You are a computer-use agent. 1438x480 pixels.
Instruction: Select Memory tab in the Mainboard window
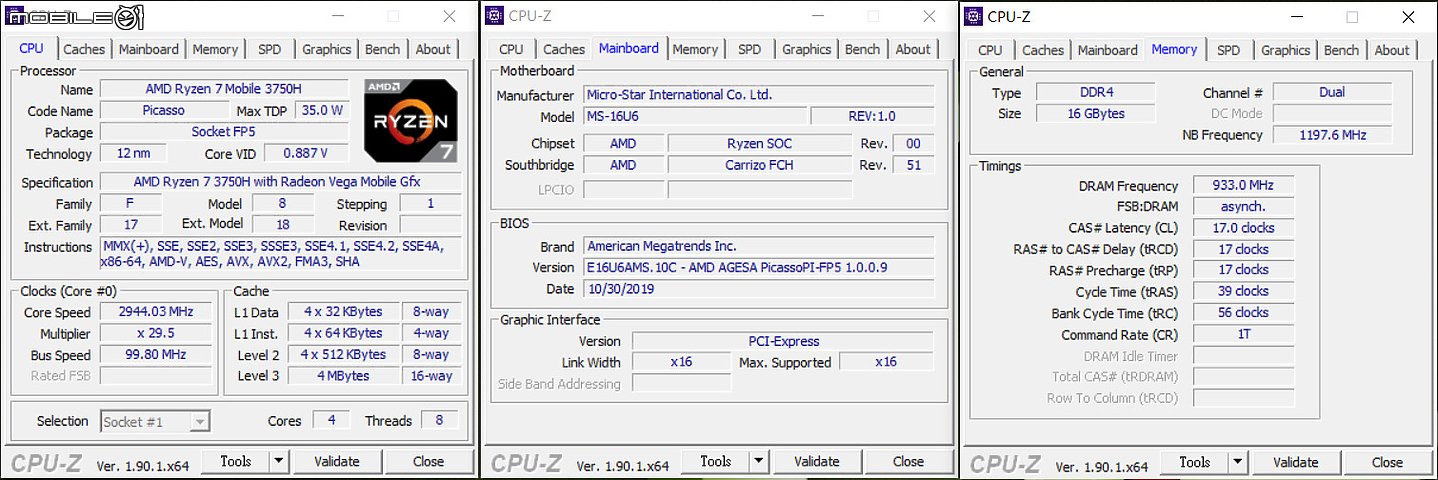pyautogui.click(x=695, y=49)
